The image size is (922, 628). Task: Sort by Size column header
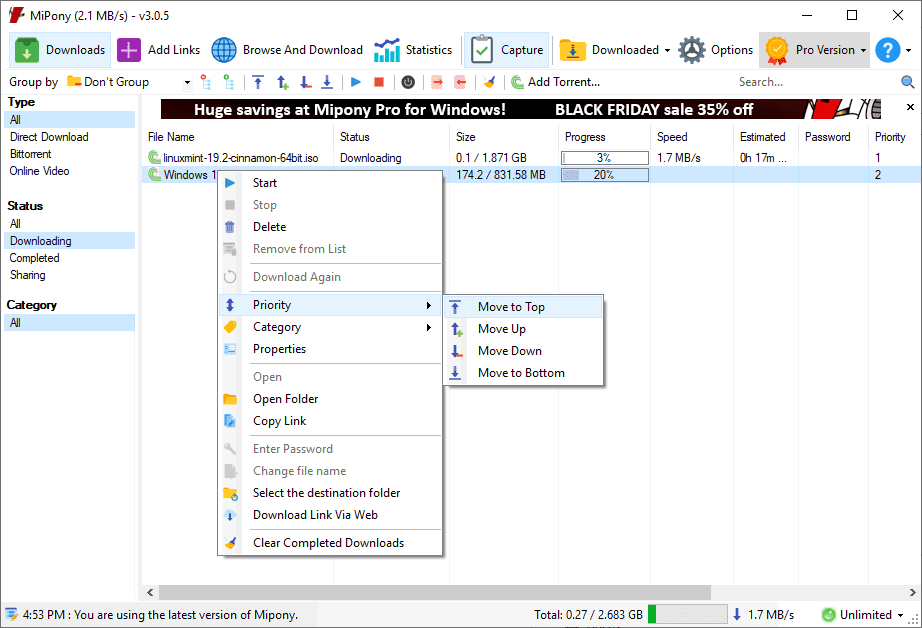pyautogui.click(x=504, y=137)
